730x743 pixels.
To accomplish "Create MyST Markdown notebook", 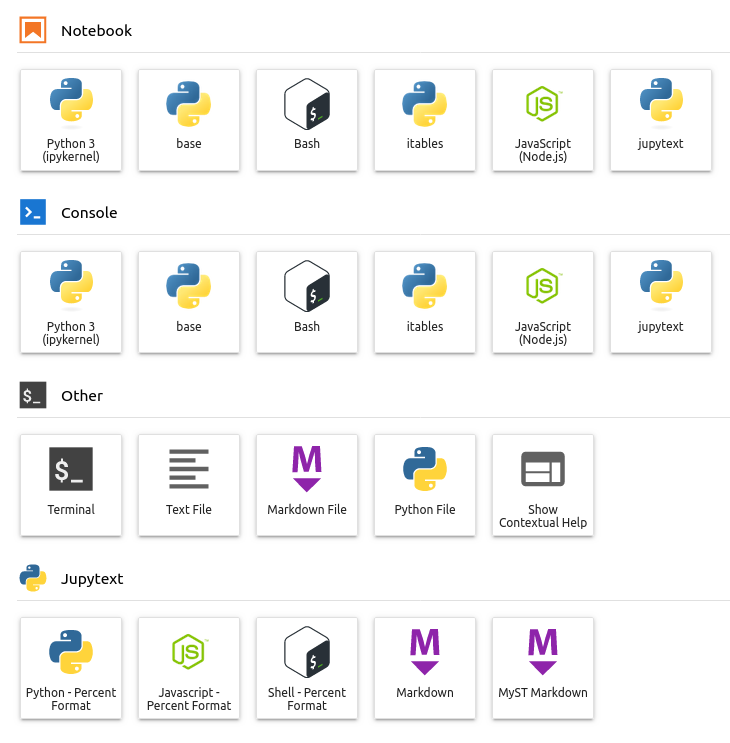I will [x=542, y=668].
